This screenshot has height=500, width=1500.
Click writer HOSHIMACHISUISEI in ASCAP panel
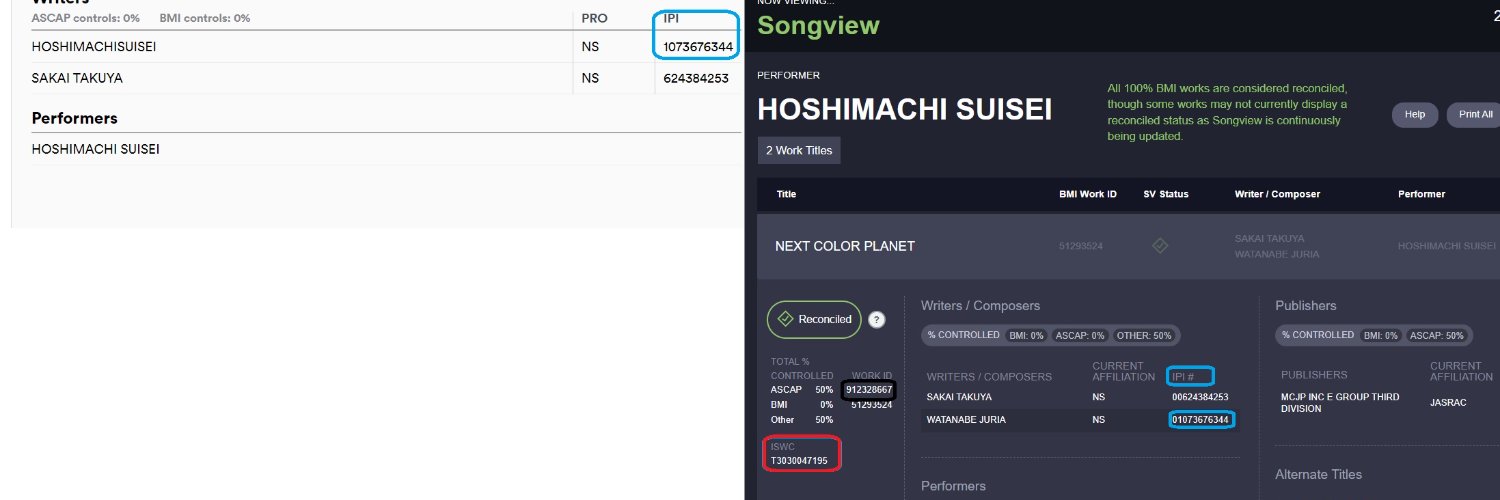tap(94, 46)
